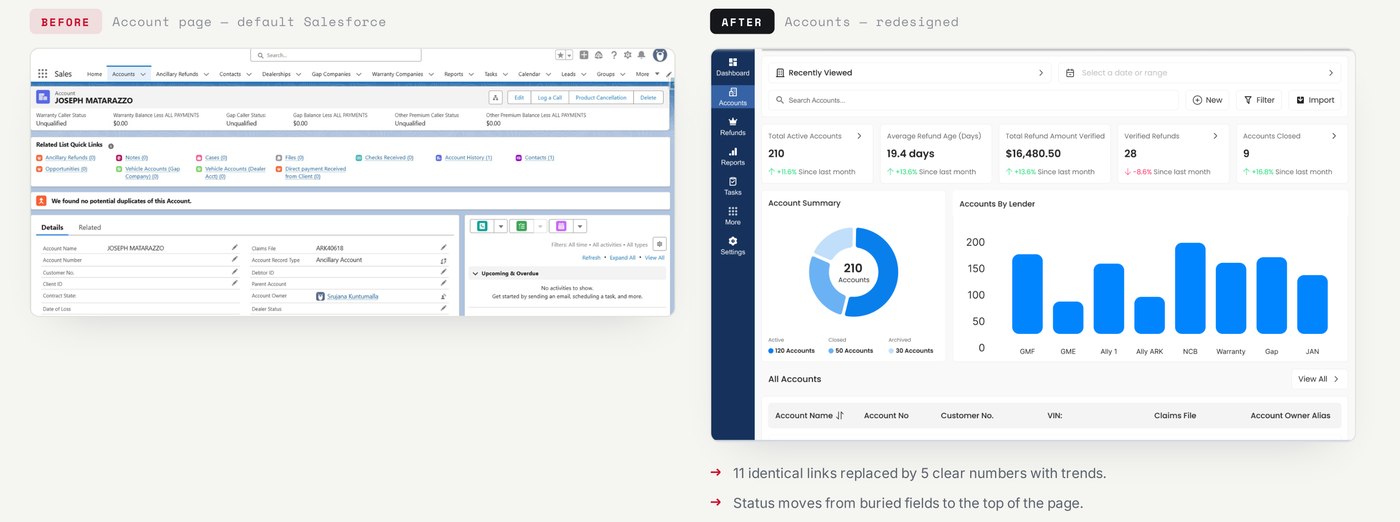Click the Edit button on account header
Viewport: 1400px width, 522px height.
tap(517, 97)
